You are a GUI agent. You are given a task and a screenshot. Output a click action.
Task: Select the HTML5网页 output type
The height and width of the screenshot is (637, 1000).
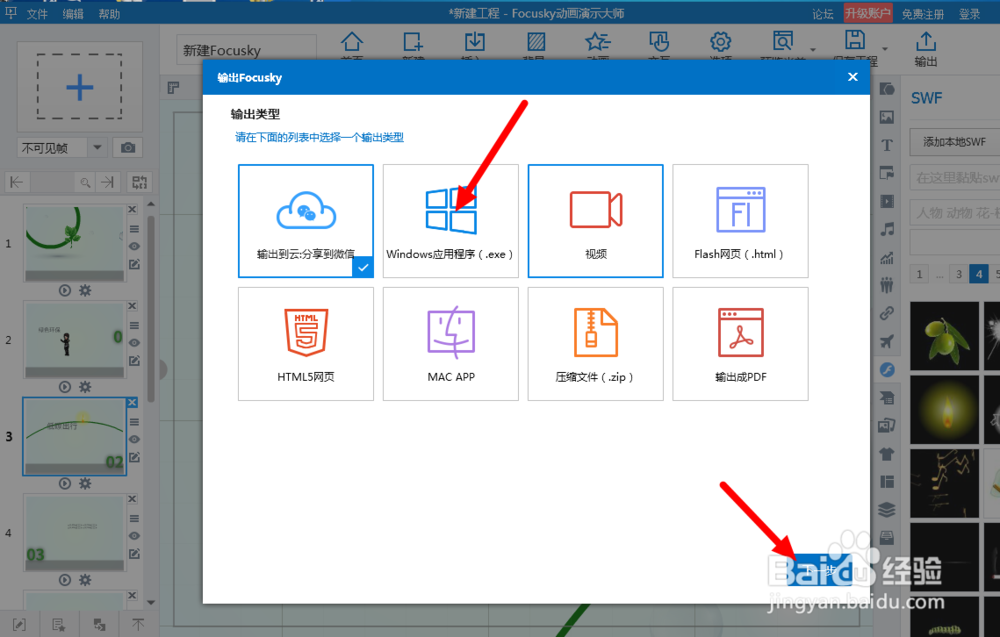click(x=305, y=344)
